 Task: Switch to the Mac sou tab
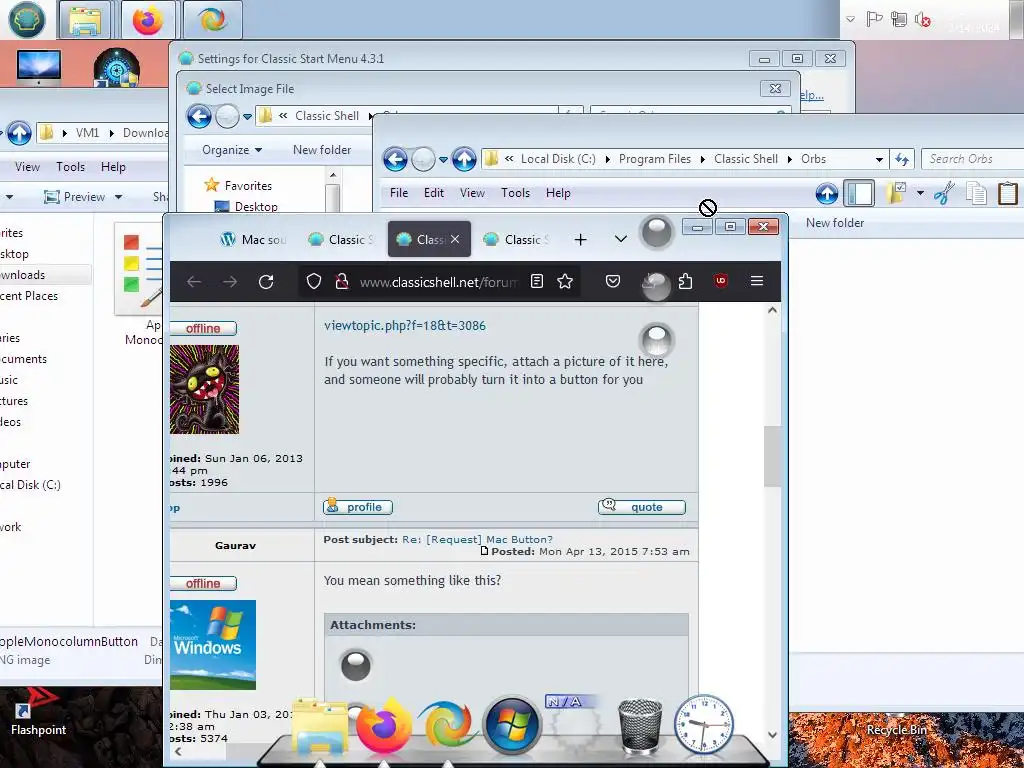click(255, 240)
